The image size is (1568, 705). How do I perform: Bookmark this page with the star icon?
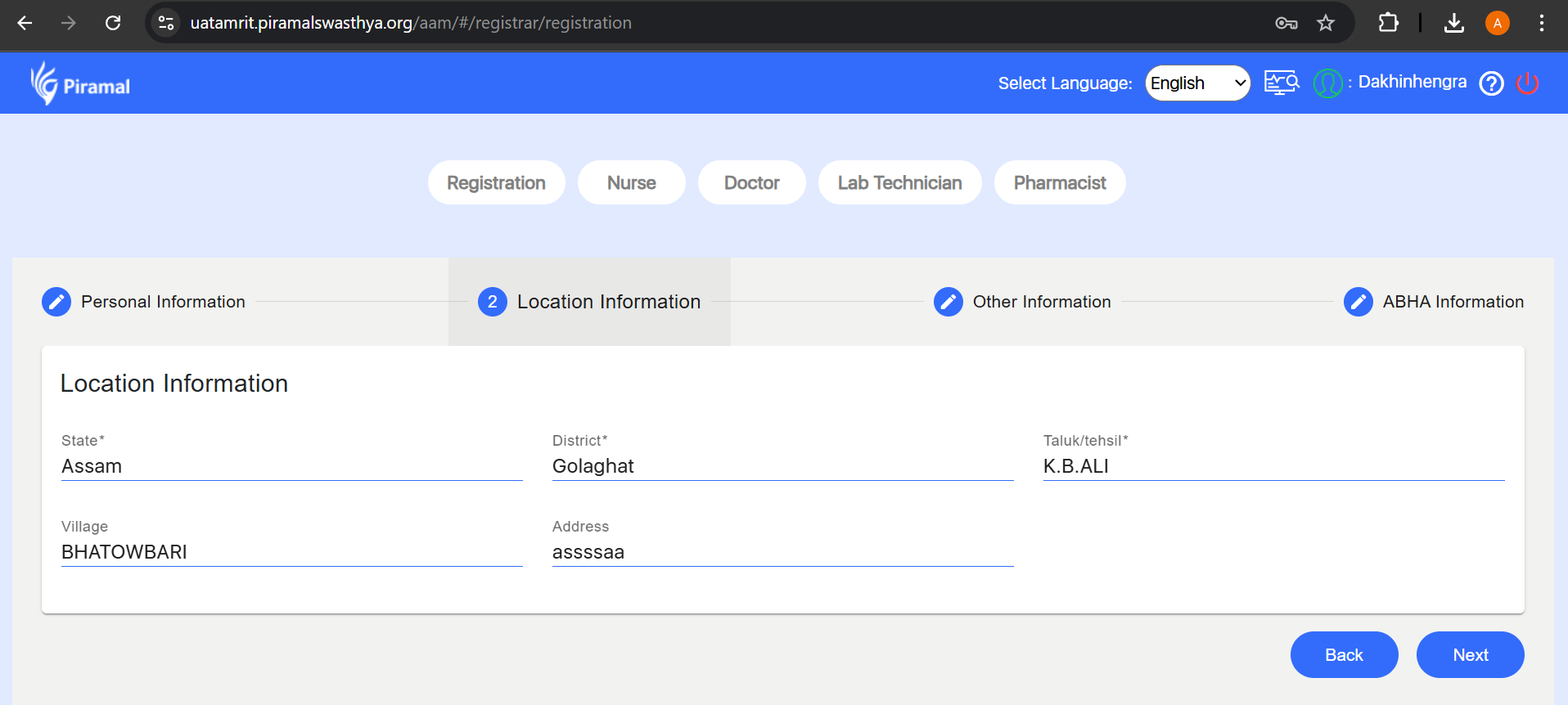click(x=1326, y=23)
